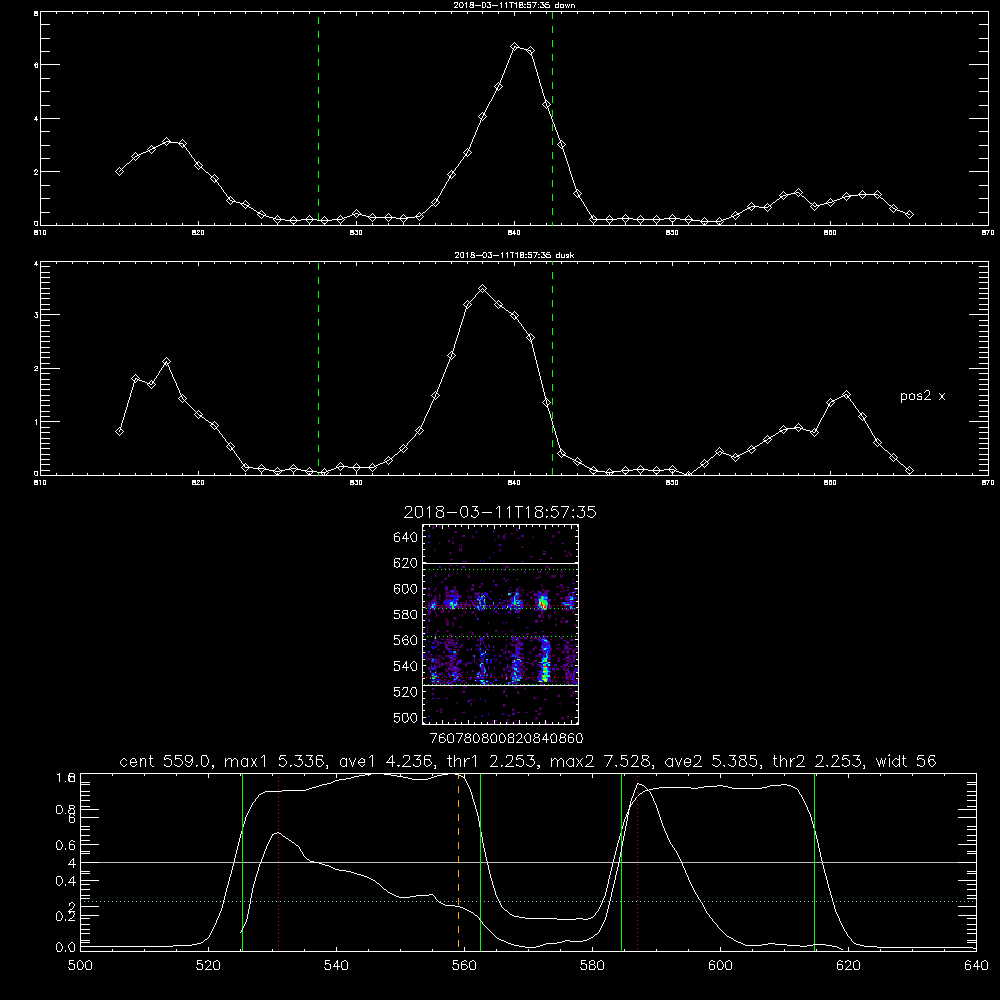Click y-axis label 580 beside spectrogram image
Viewport: 1000px width, 1000px height.
tap(406, 615)
